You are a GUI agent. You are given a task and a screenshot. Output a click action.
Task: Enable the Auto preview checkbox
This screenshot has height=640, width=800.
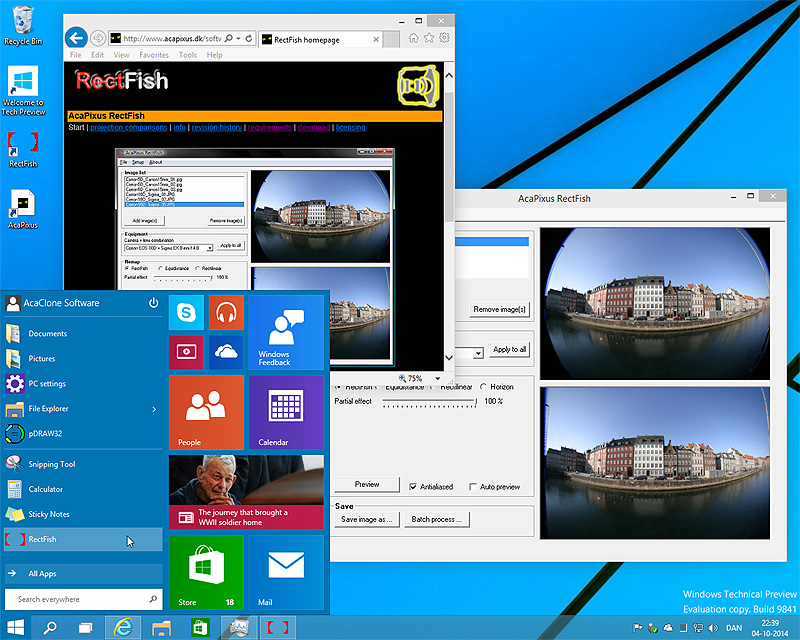click(473, 487)
